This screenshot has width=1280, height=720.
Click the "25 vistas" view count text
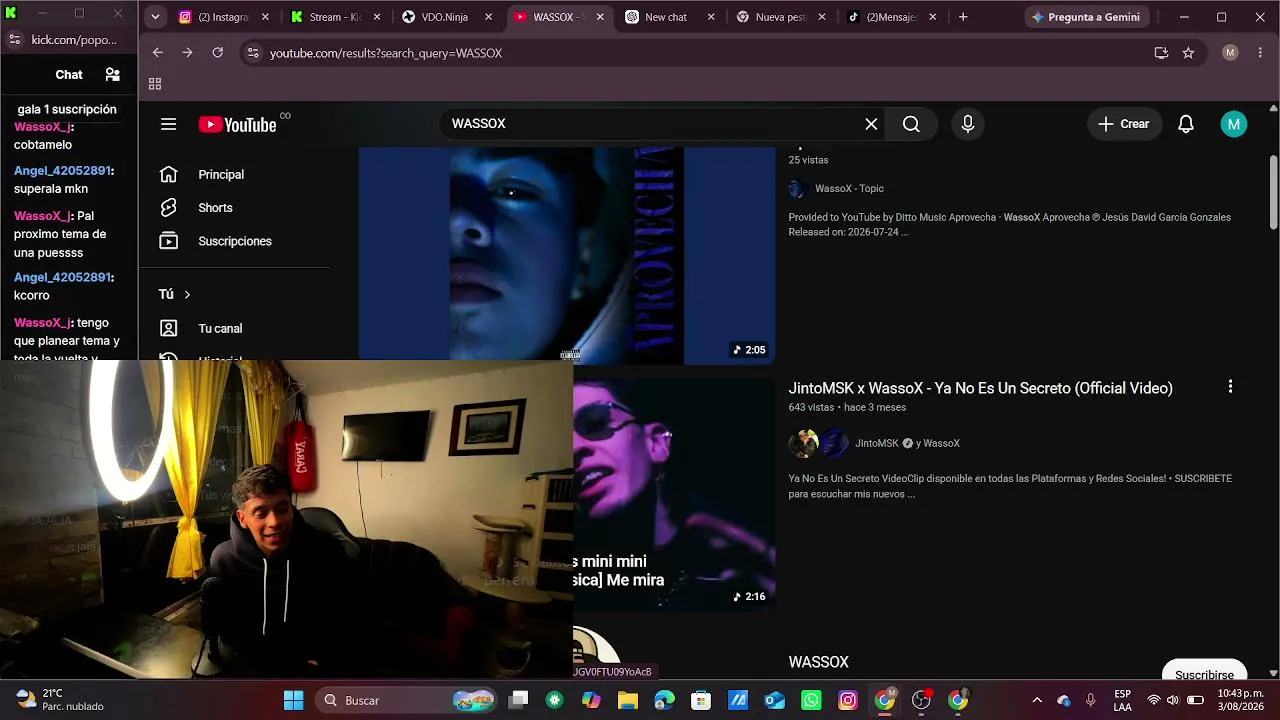[808, 160]
